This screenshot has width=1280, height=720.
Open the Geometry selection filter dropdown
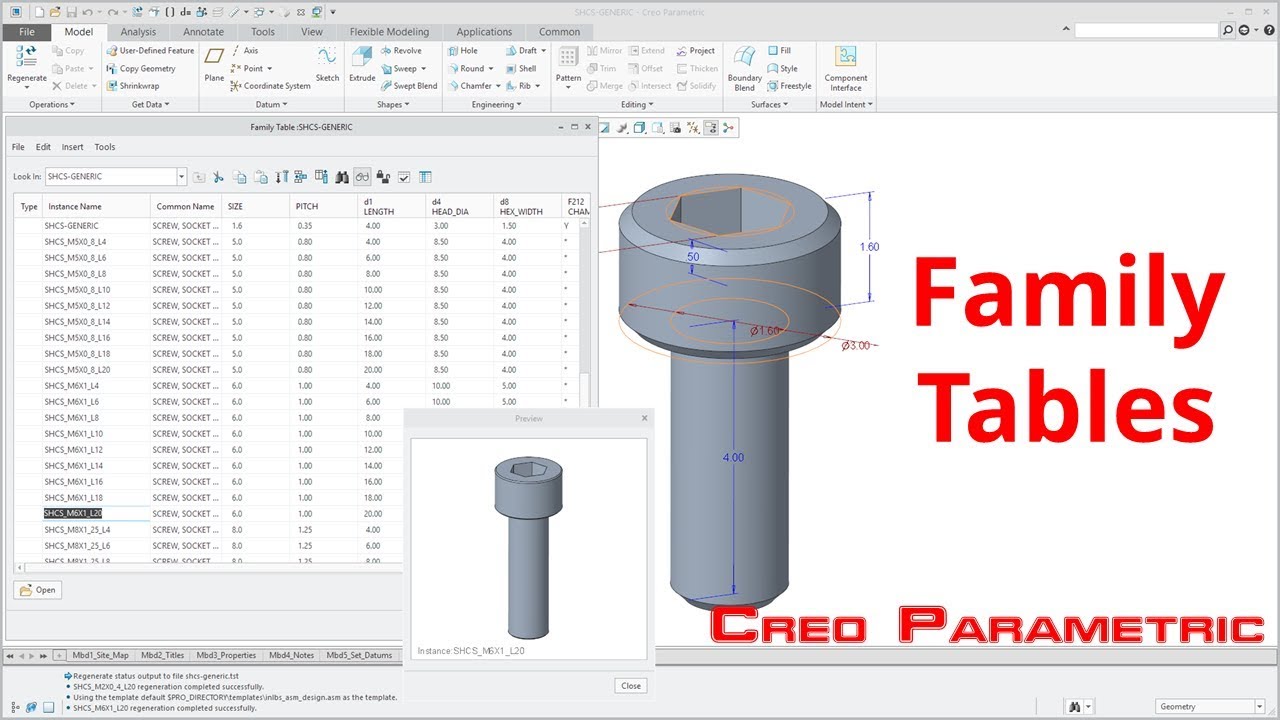(x=1258, y=706)
